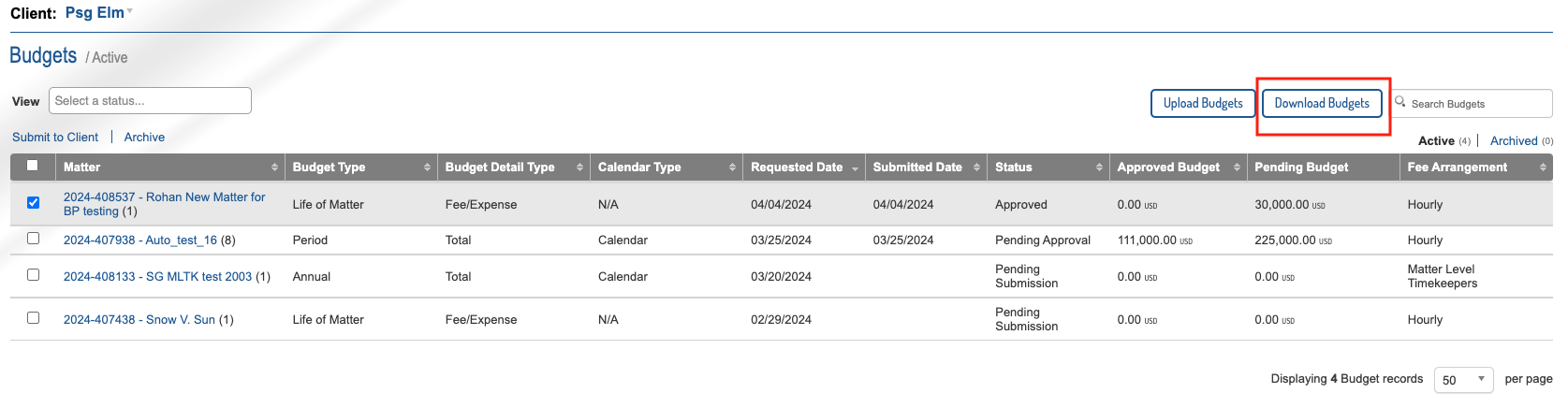Select the Auto_test_16 row checkbox
The image size is (1568, 408).
(33, 239)
